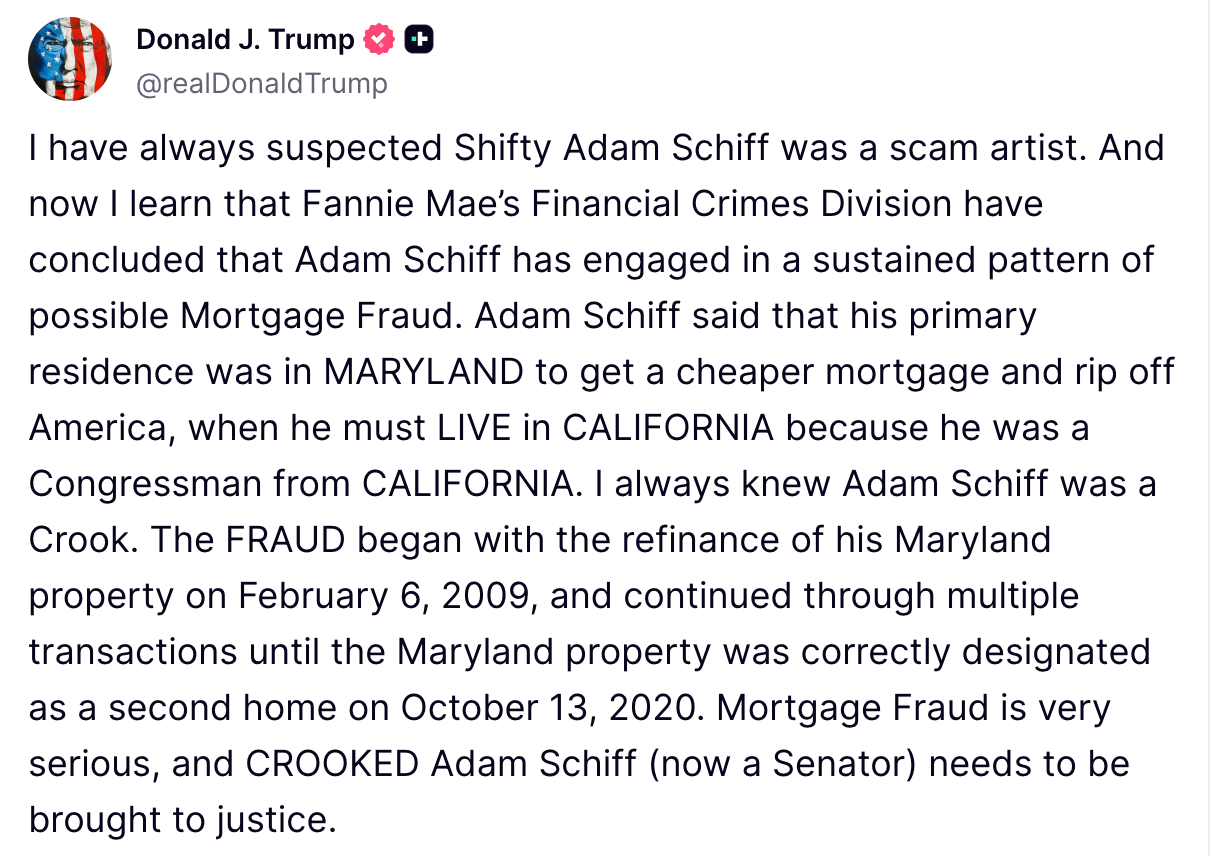Click the all-caps word "MARYLAND"

pos(423,372)
